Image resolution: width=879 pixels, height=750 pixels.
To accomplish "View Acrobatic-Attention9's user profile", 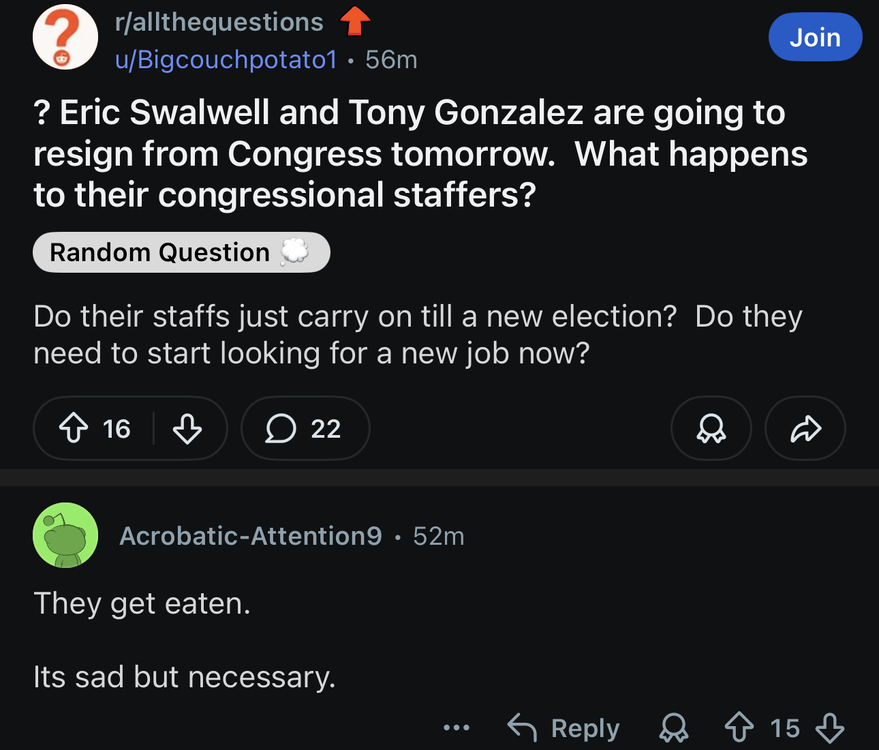I will pos(251,536).
